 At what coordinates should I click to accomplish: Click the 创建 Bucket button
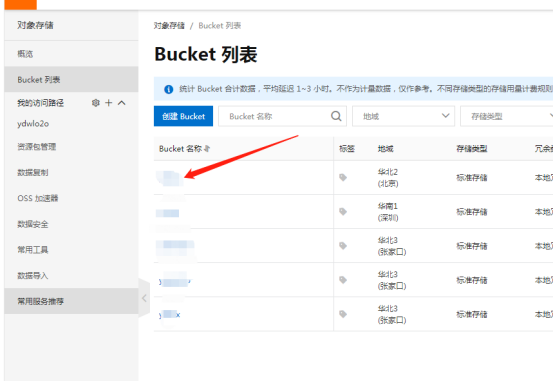point(183,116)
